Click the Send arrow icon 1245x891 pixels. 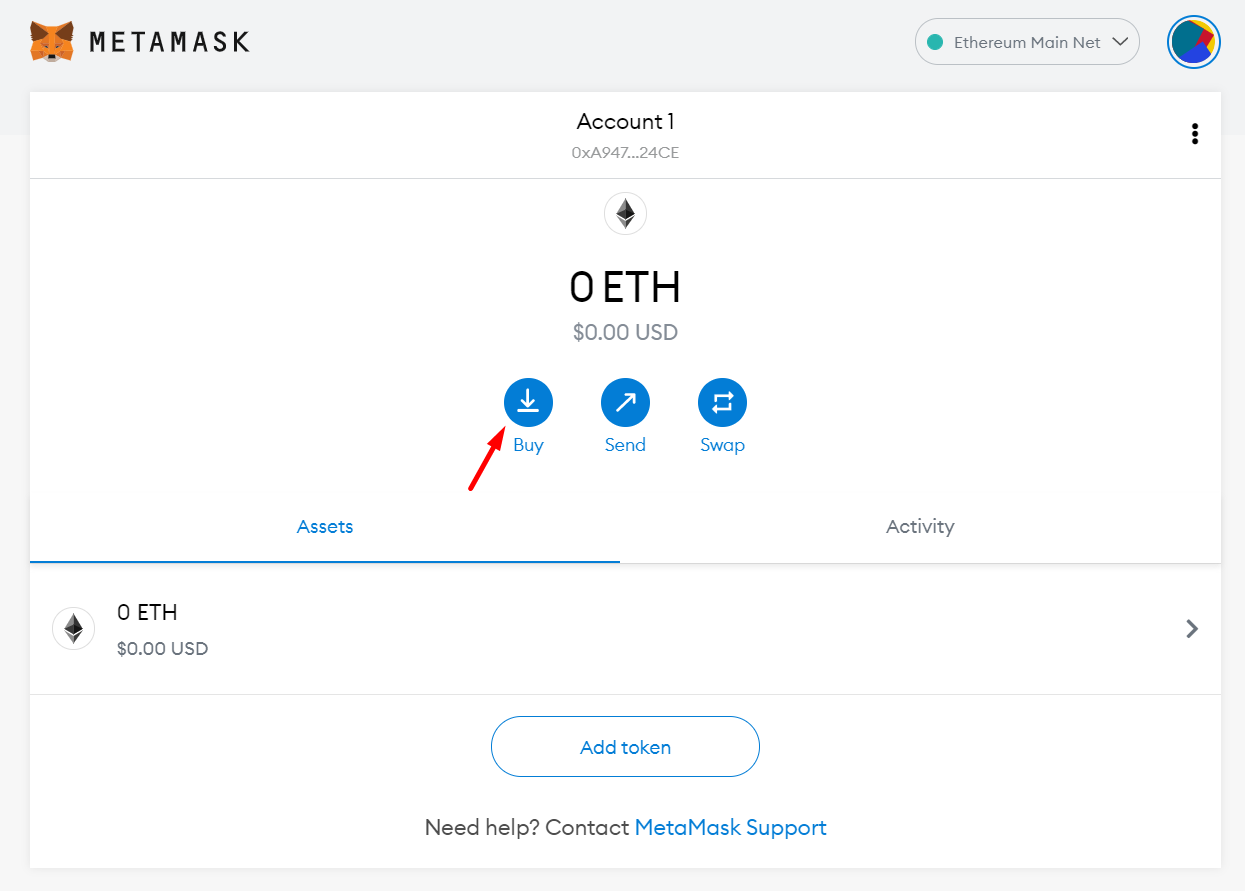tap(625, 403)
